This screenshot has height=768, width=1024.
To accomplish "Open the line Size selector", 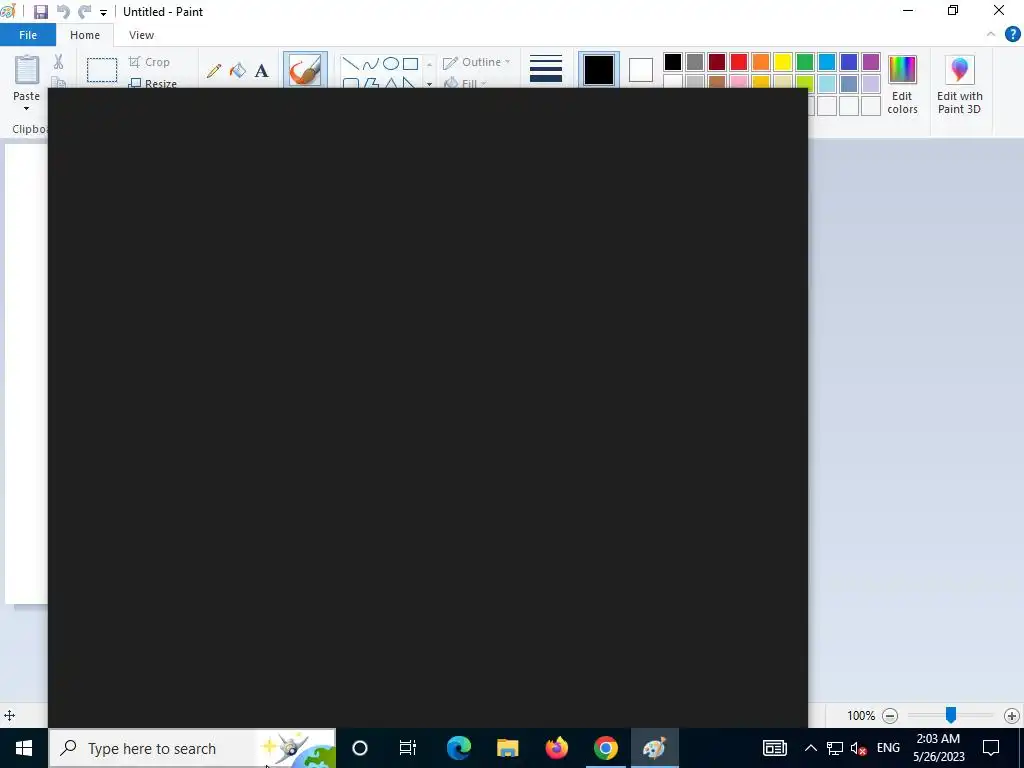I will click(546, 69).
